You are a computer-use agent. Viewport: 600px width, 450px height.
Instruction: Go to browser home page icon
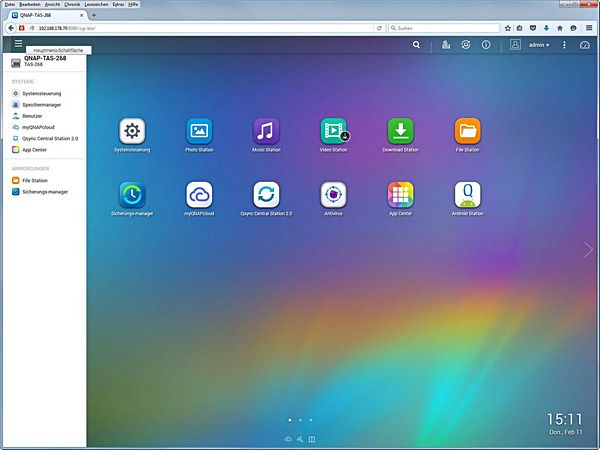point(560,28)
